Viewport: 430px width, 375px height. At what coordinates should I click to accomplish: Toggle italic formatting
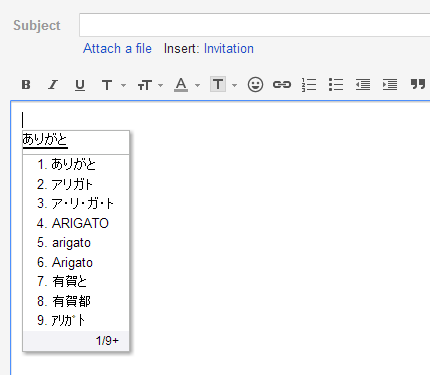click(x=53, y=85)
